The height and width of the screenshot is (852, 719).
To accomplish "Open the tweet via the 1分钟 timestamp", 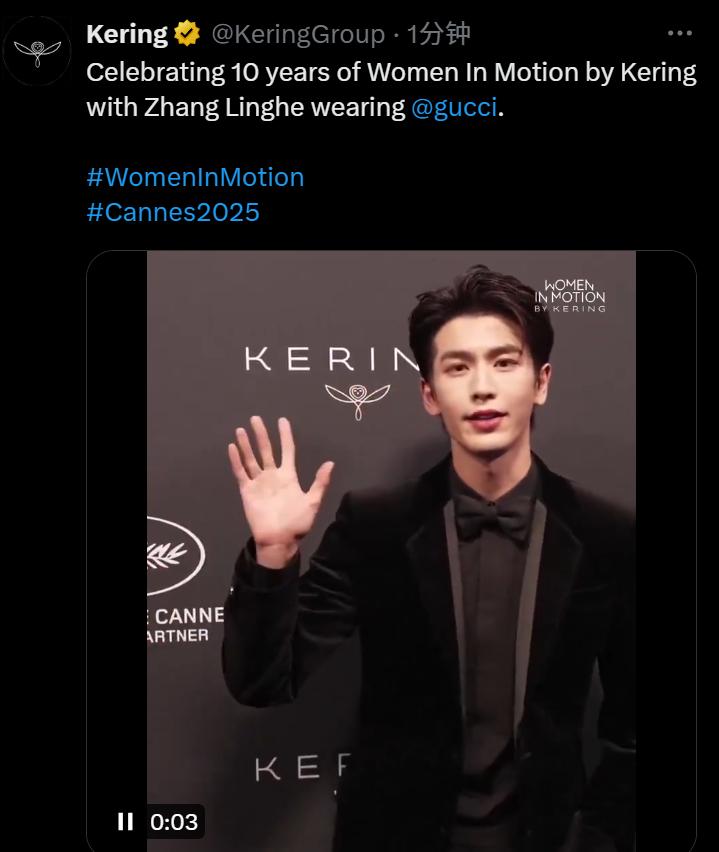I will coord(438,34).
